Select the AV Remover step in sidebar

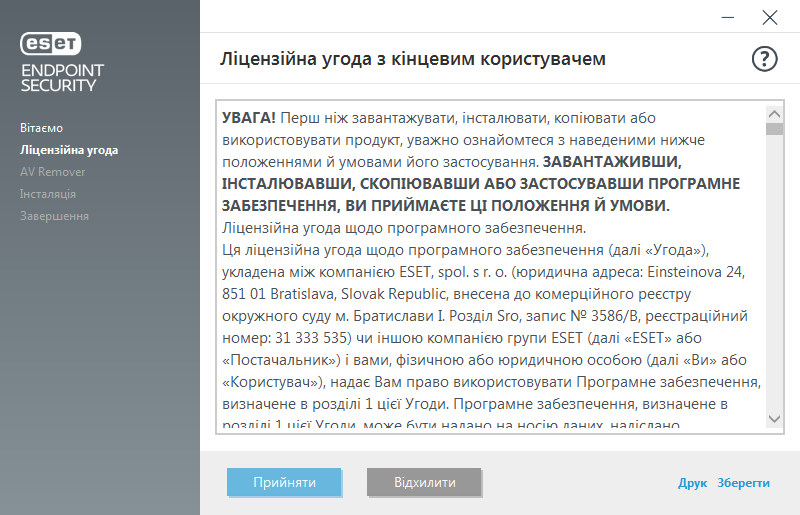point(53,172)
